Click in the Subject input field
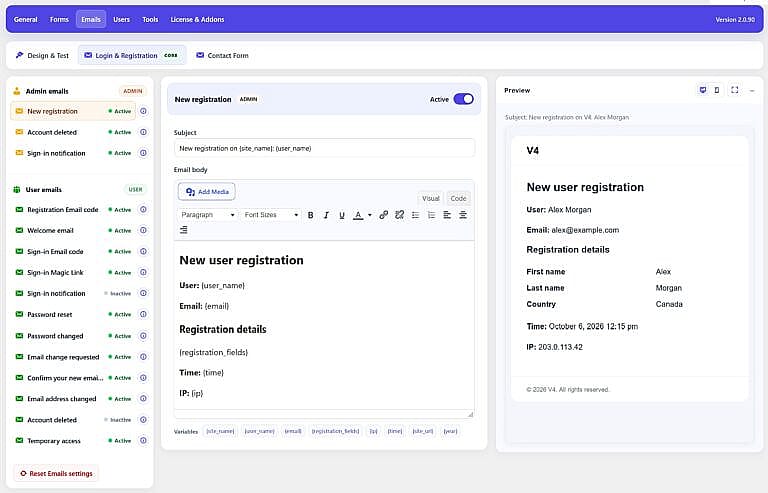768x493 pixels. [x=324, y=148]
